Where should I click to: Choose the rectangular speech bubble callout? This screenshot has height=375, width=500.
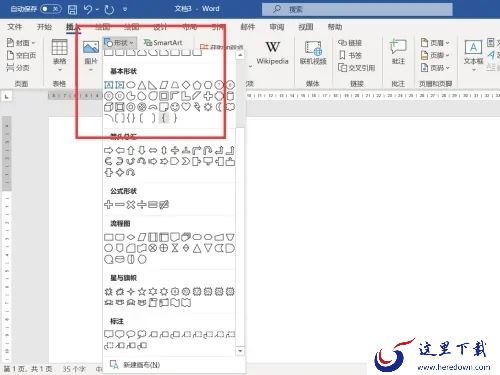point(109,334)
